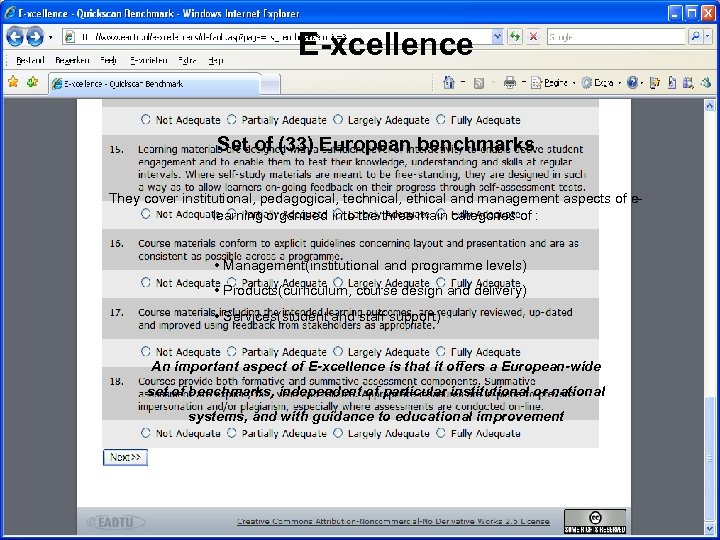This screenshot has width=720, height=540.
Task: Stop loading with the red X icon
Action: [533, 36]
